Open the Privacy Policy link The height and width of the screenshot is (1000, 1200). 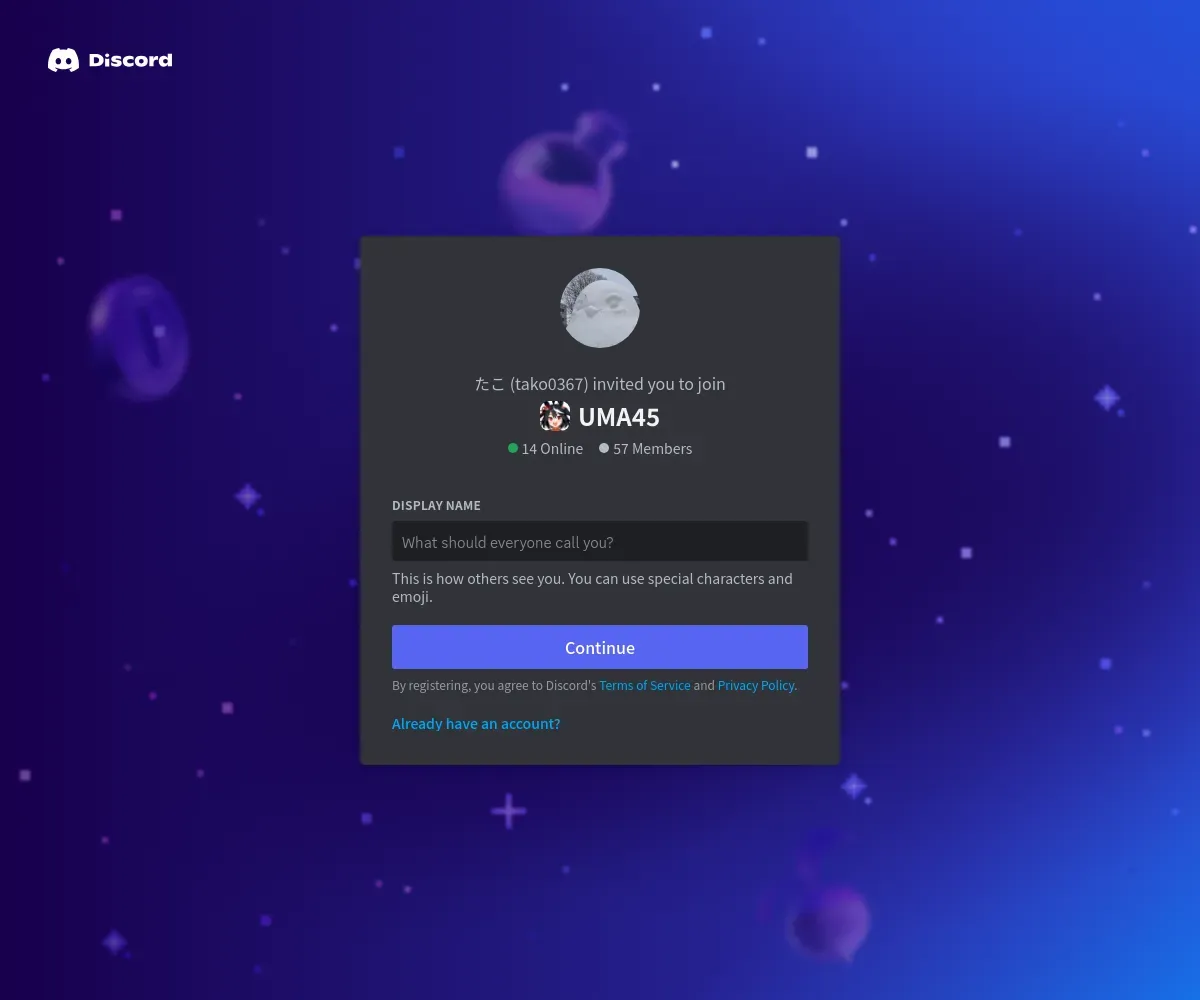click(x=756, y=685)
